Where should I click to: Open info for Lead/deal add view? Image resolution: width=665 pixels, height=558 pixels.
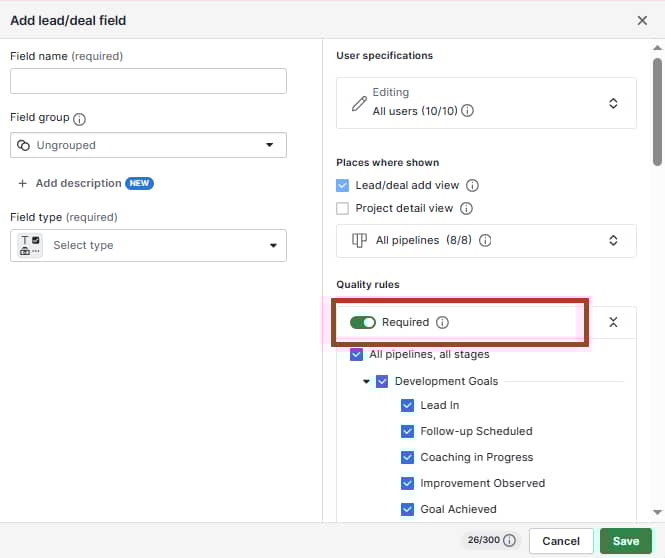[472, 185]
